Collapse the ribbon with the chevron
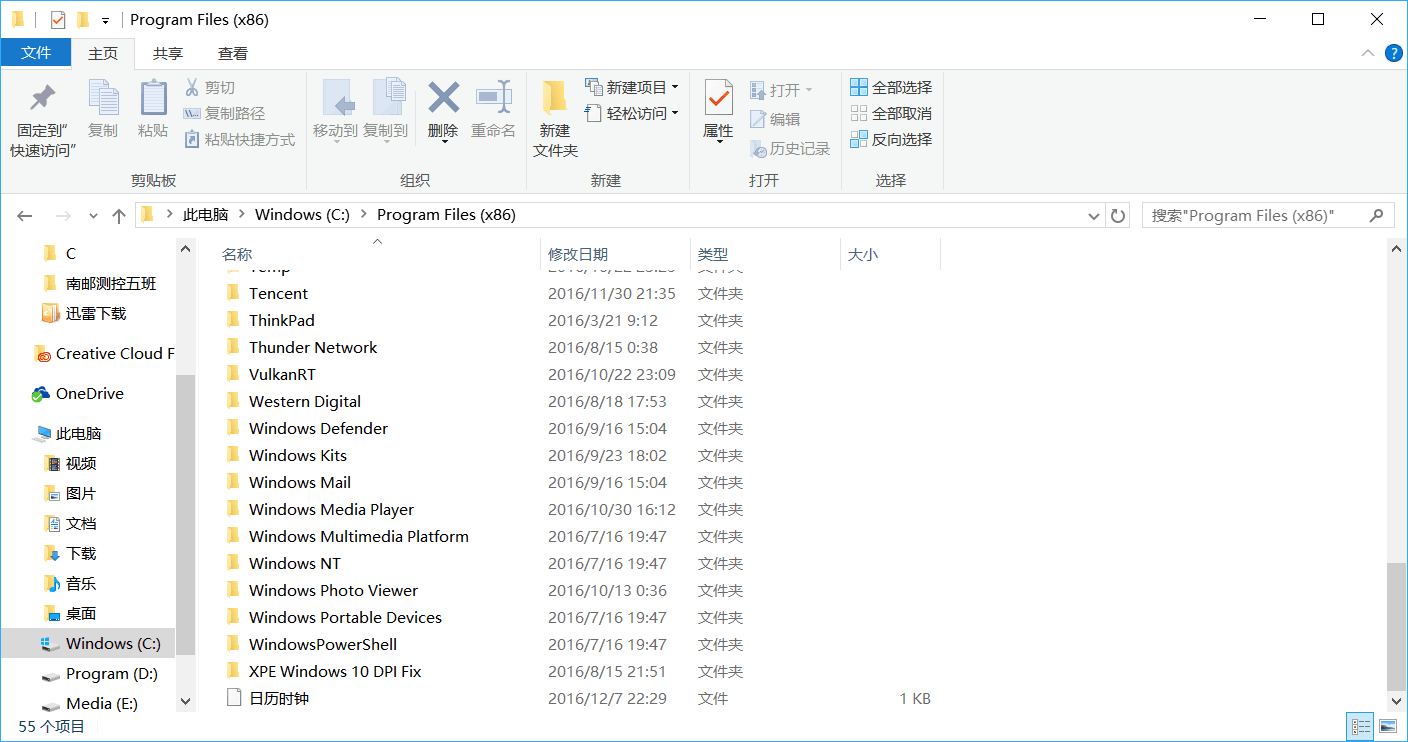This screenshot has height=742, width=1408. coord(1367,53)
